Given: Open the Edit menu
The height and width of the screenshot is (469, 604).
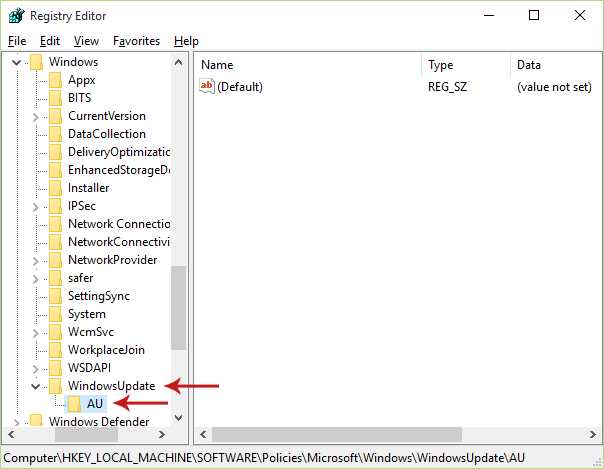Looking at the screenshot, I should point(50,41).
